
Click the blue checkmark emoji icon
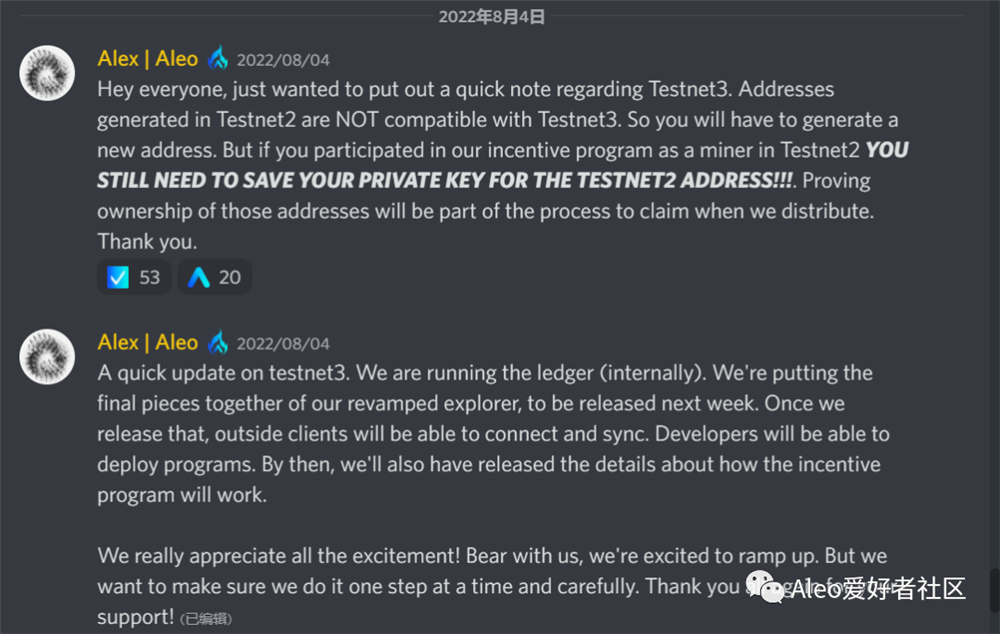(x=118, y=277)
